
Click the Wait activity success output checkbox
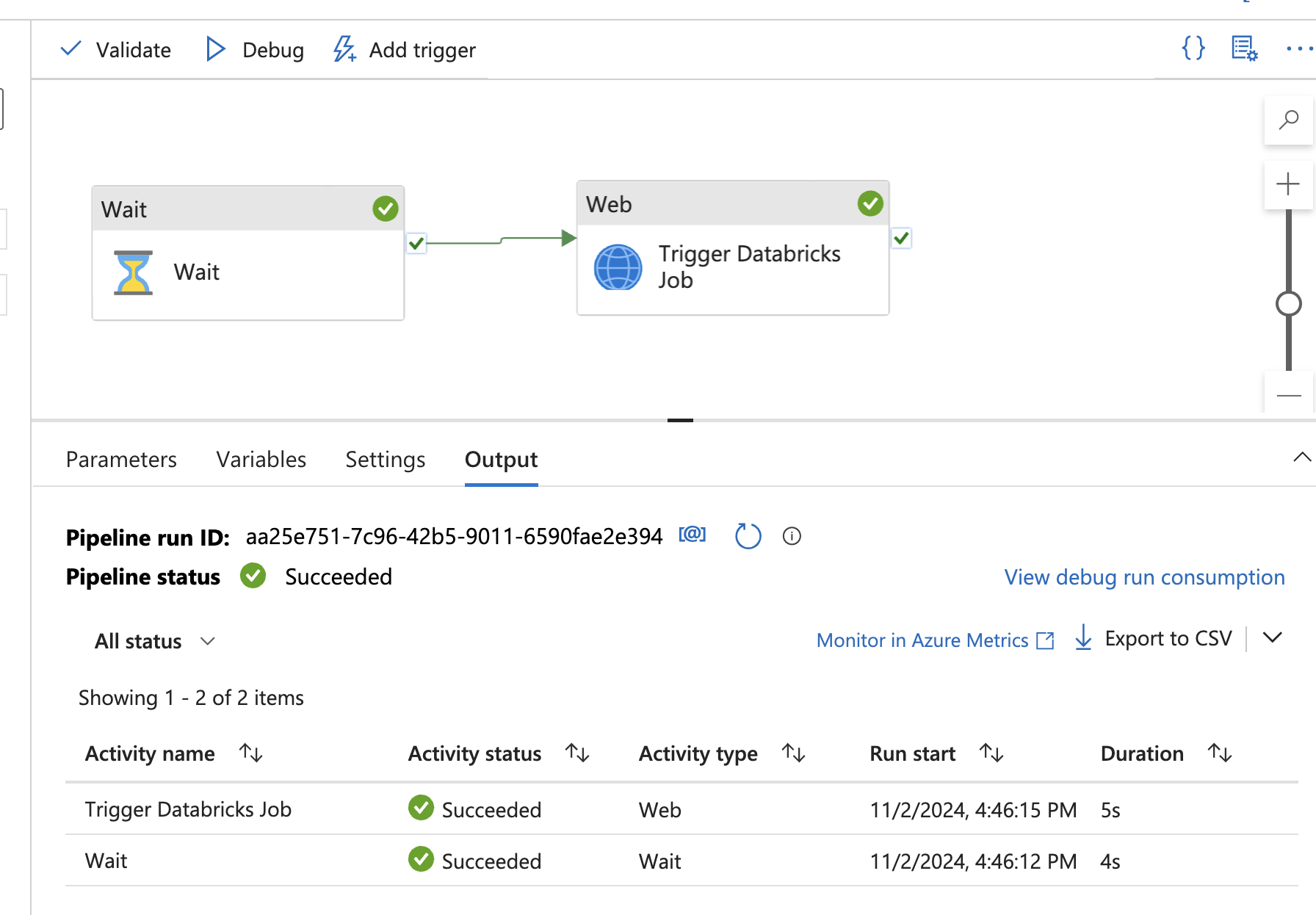tap(416, 243)
